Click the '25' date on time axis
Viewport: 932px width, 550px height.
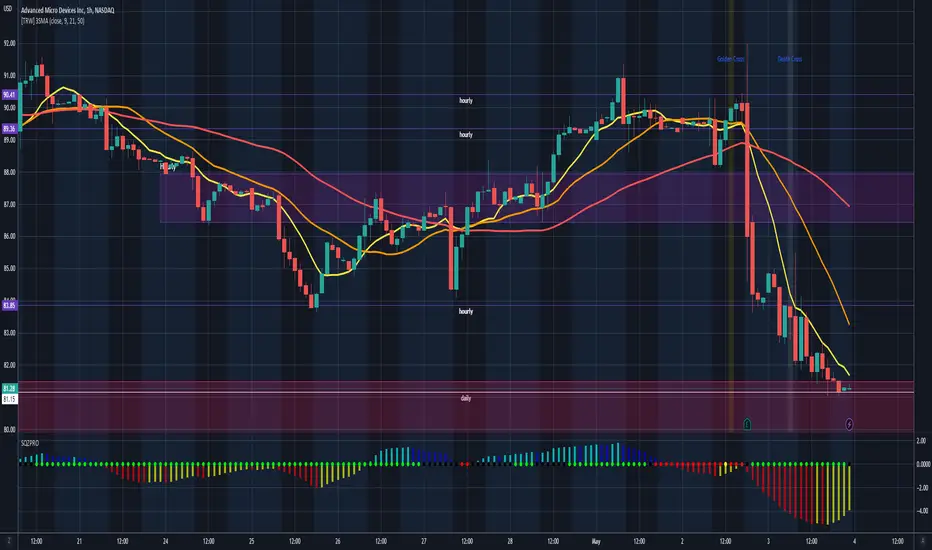click(251, 541)
